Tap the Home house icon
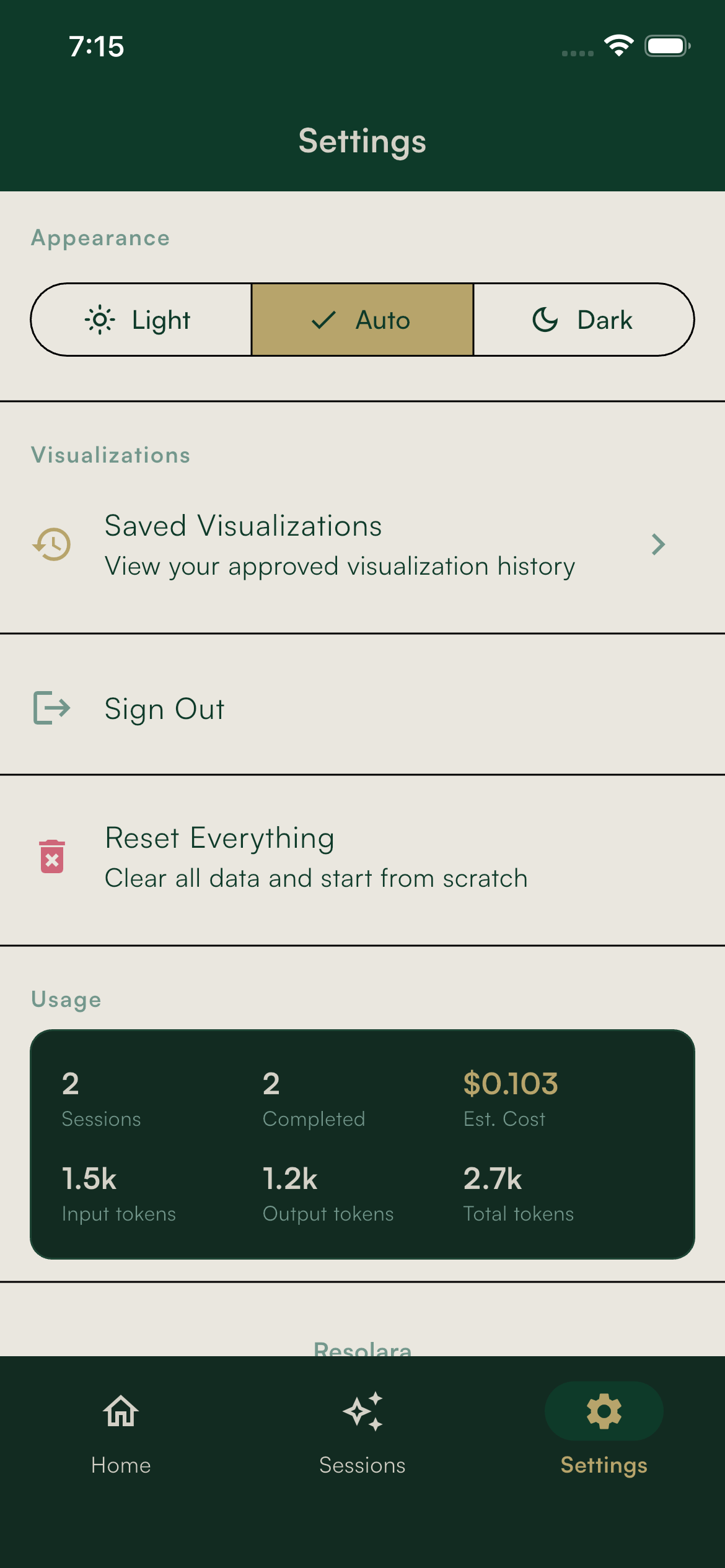The image size is (725, 1568). point(121,1411)
